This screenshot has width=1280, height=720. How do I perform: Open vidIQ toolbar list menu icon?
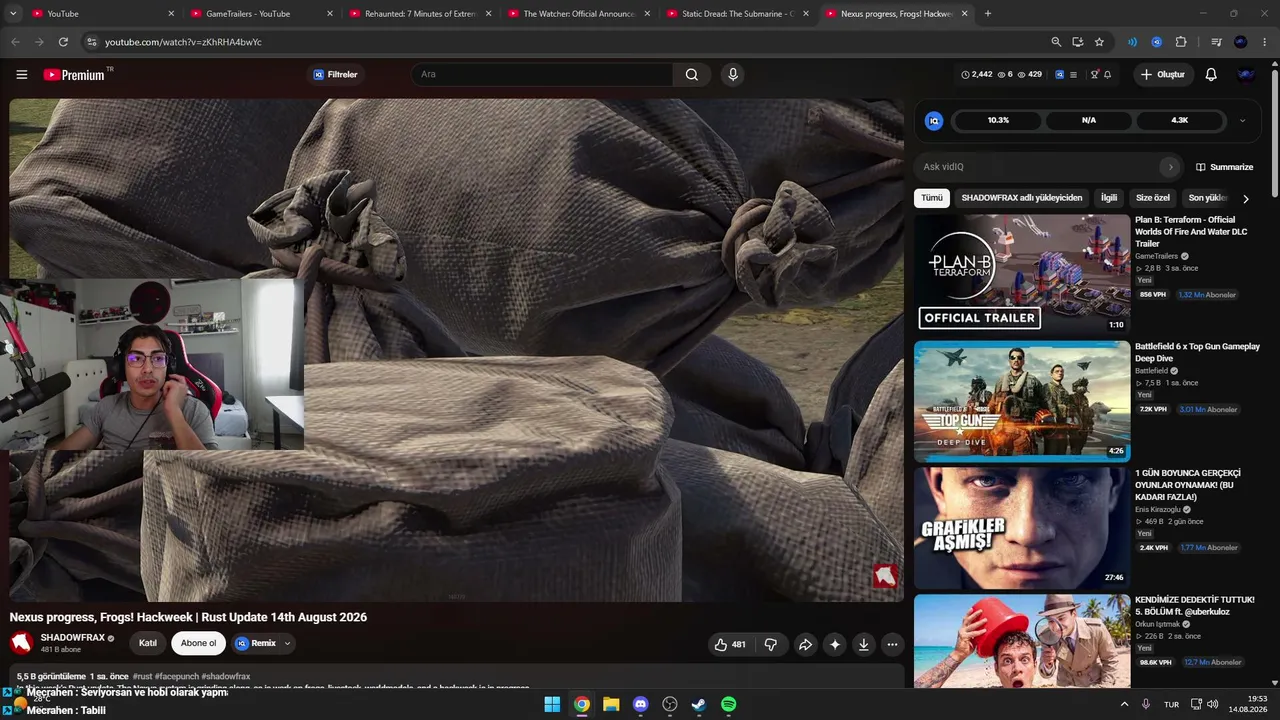click(1073, 74)
